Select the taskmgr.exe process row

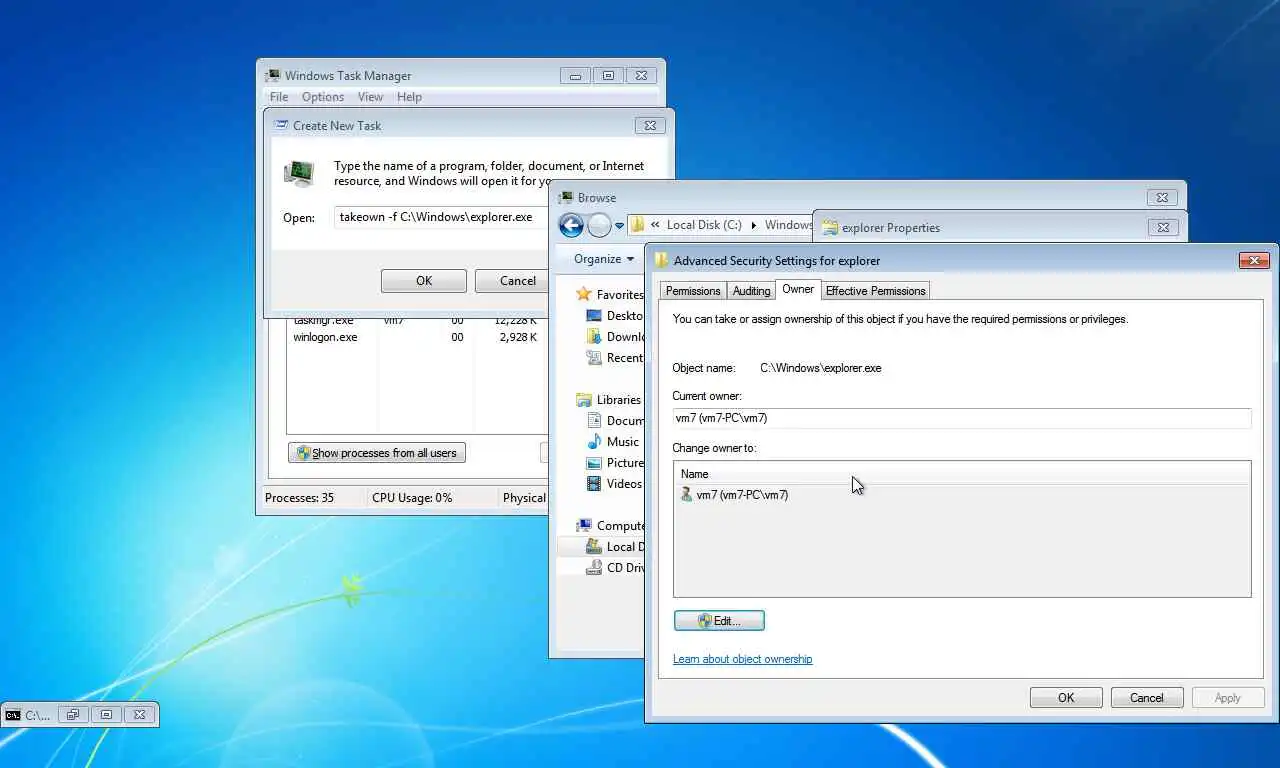pyautogui.click(x=417, y=320)
